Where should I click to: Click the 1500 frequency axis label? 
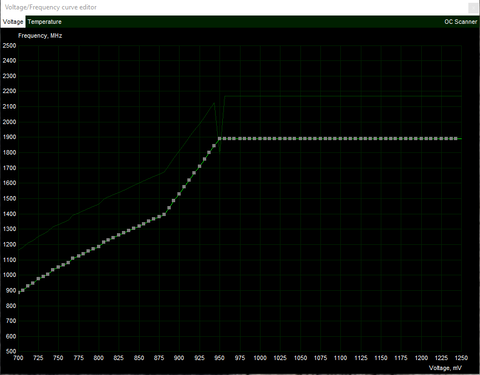click(9, 199)
